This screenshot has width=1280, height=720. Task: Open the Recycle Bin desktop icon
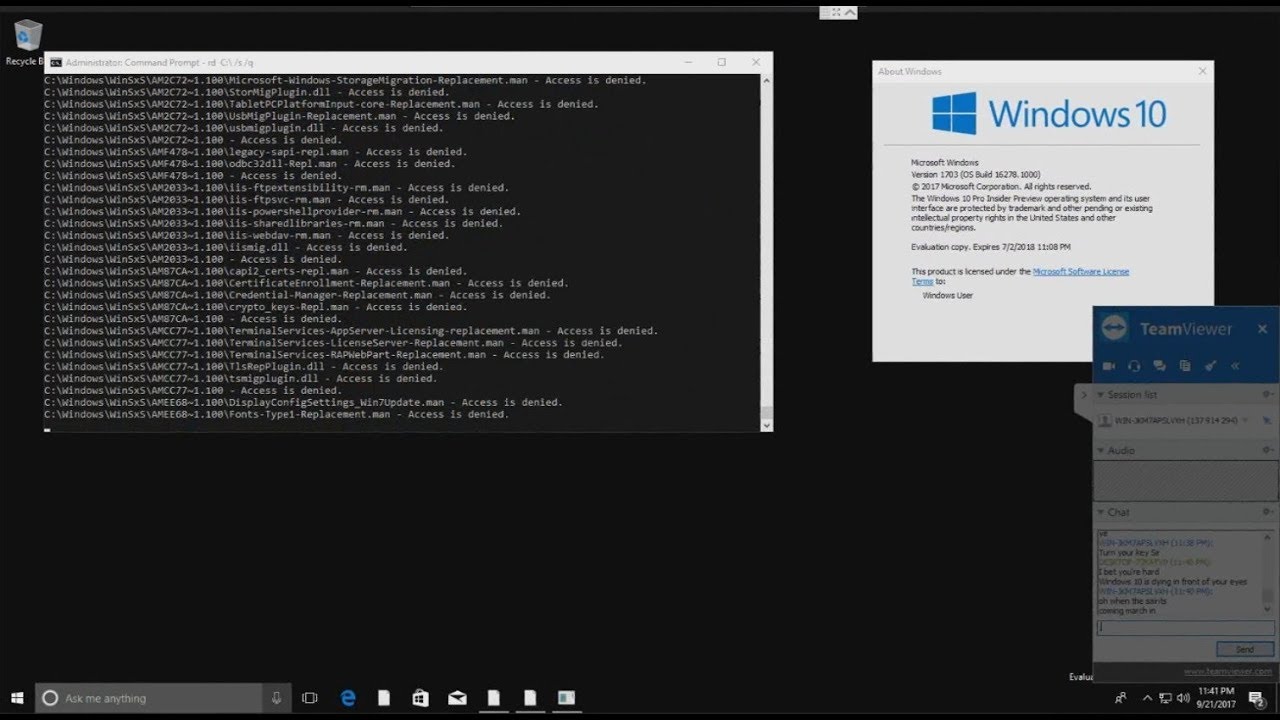coord(26,41)
